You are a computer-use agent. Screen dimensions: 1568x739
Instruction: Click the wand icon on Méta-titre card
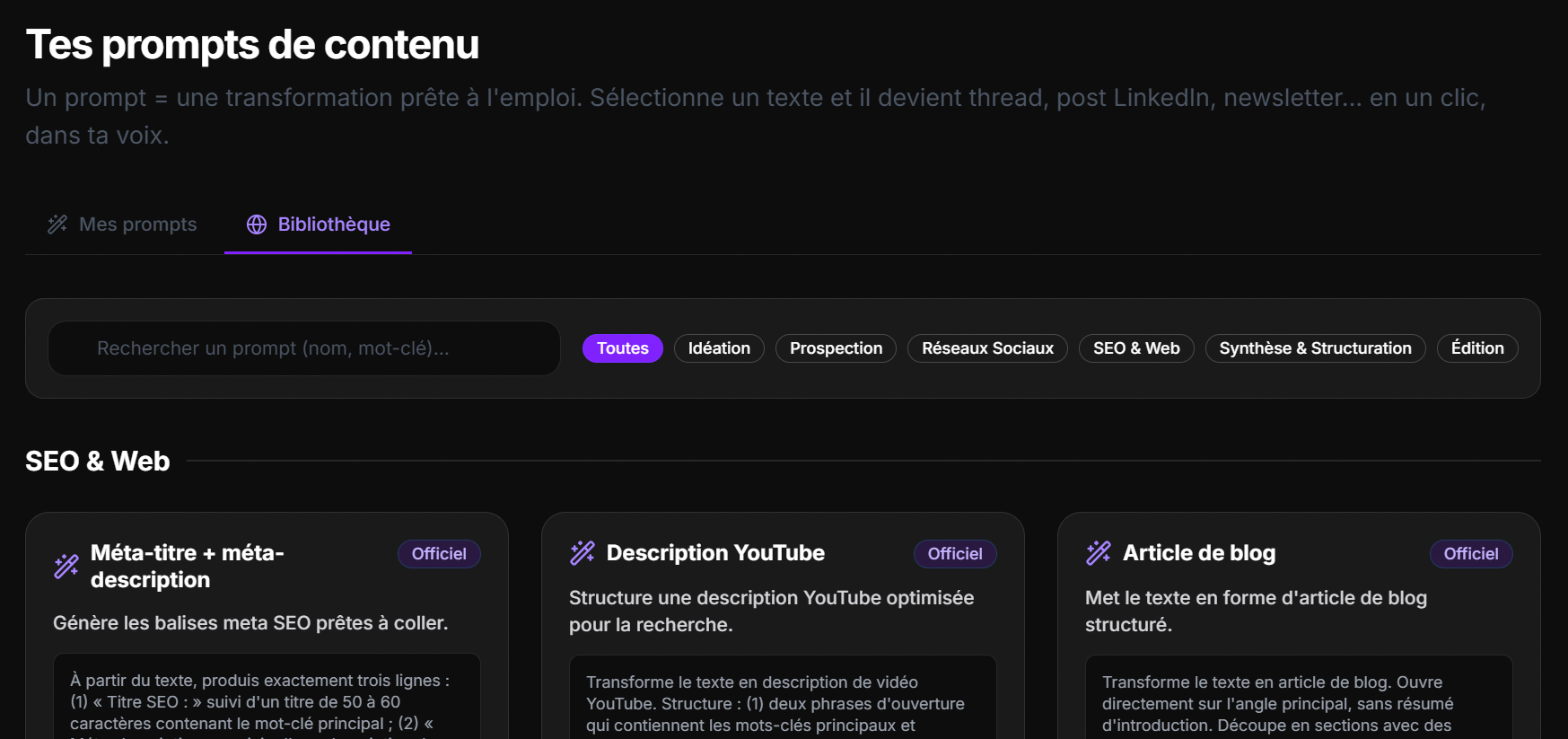[x=66, y=567]
